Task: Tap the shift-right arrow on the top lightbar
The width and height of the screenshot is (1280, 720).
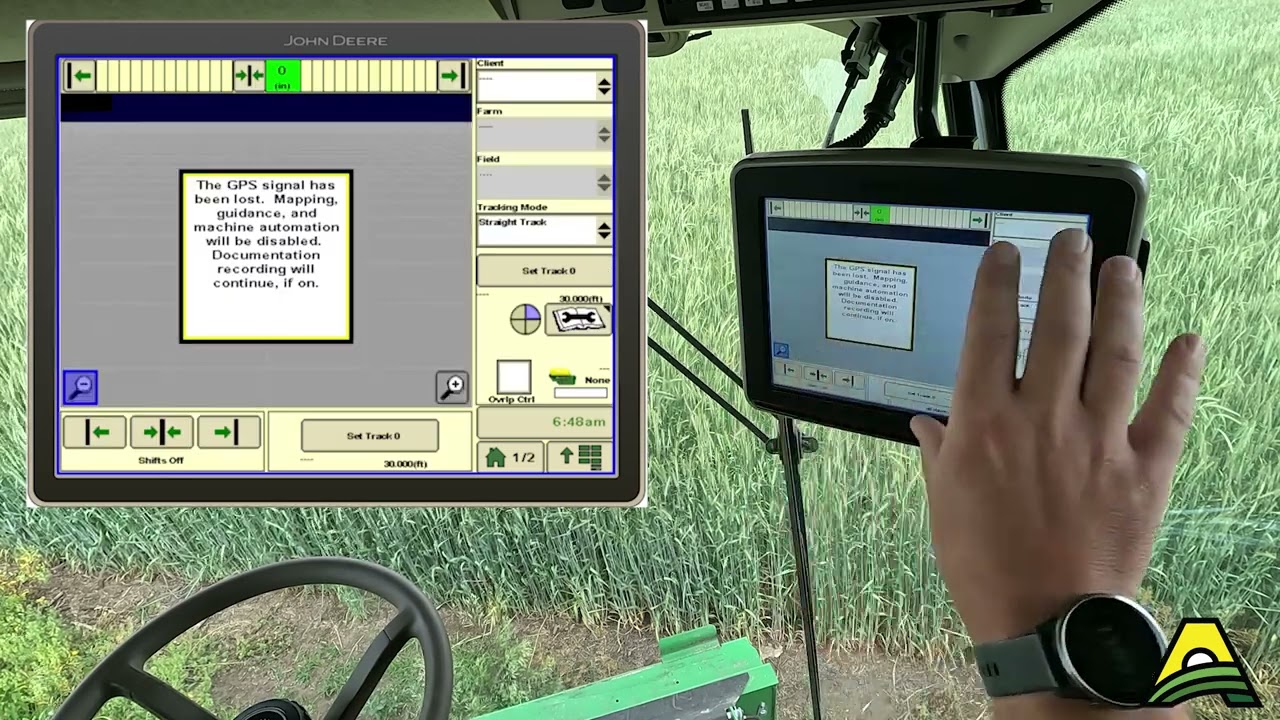Action: [x=451, y=76]
